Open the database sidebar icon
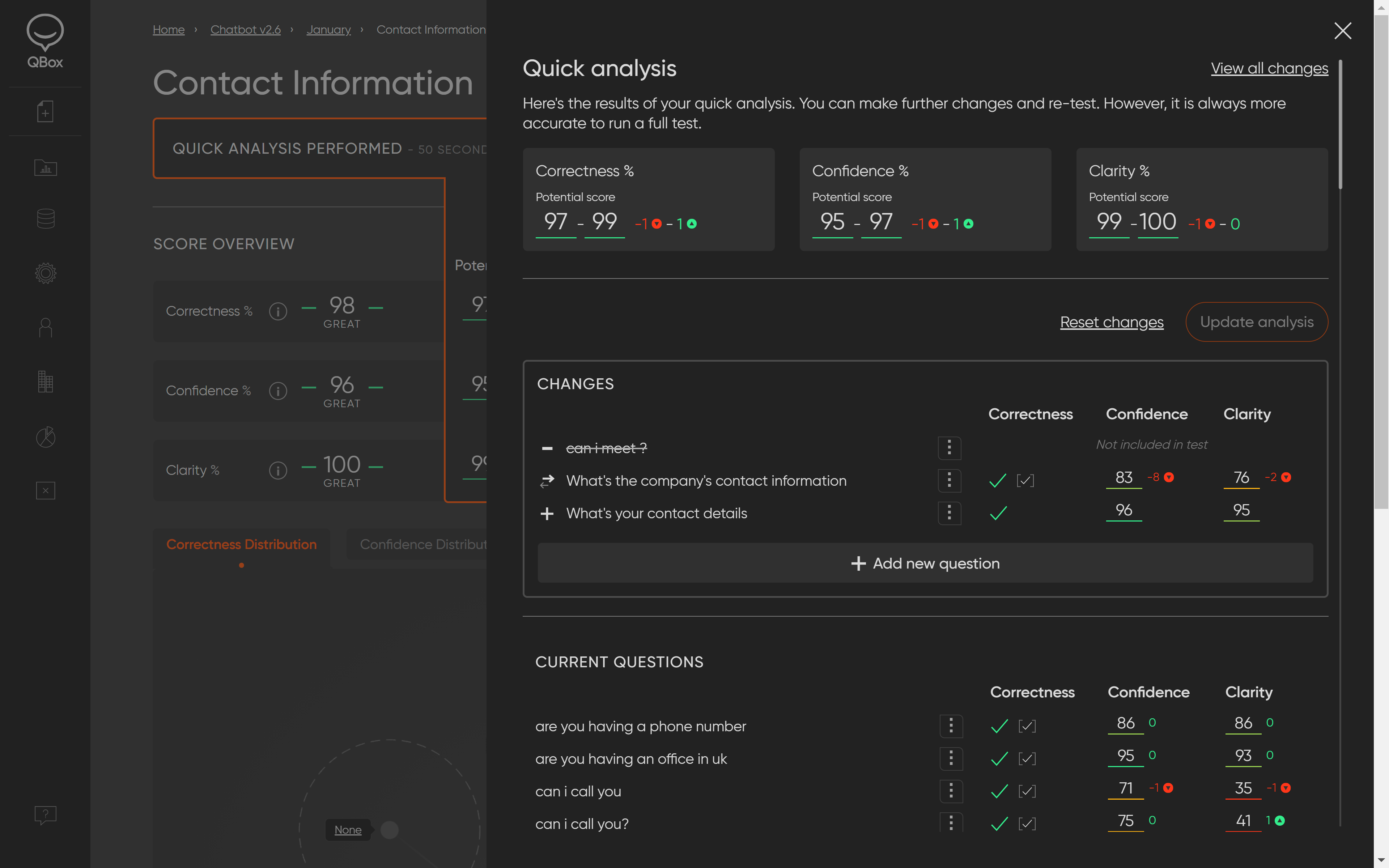 45,219
